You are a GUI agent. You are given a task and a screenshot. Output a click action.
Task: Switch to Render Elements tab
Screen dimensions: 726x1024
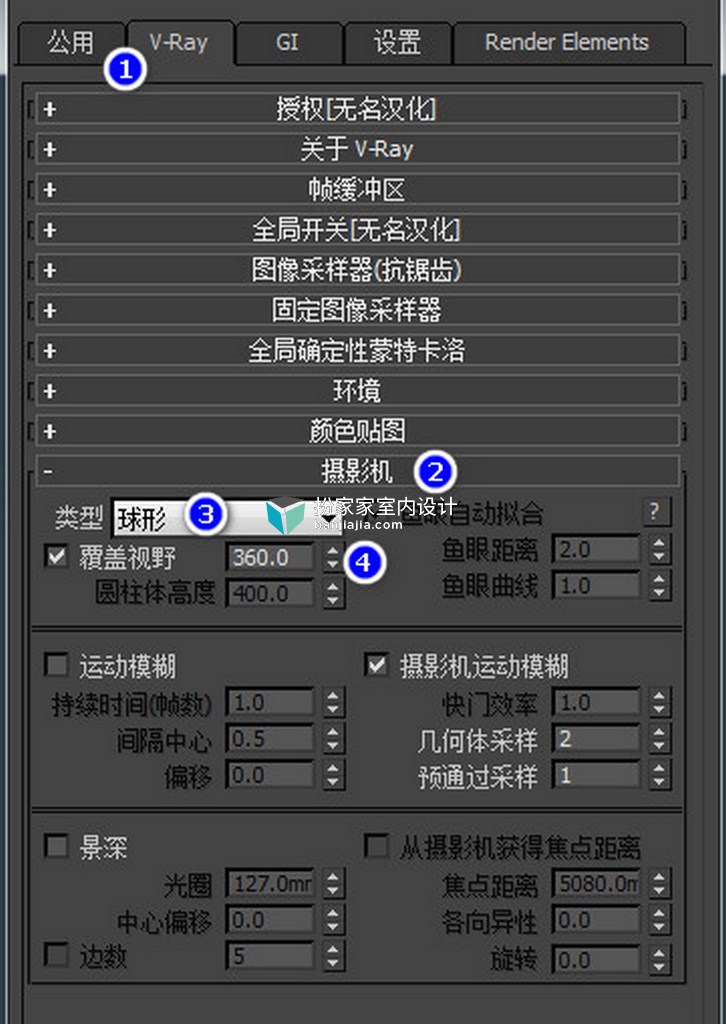(567, 43)
